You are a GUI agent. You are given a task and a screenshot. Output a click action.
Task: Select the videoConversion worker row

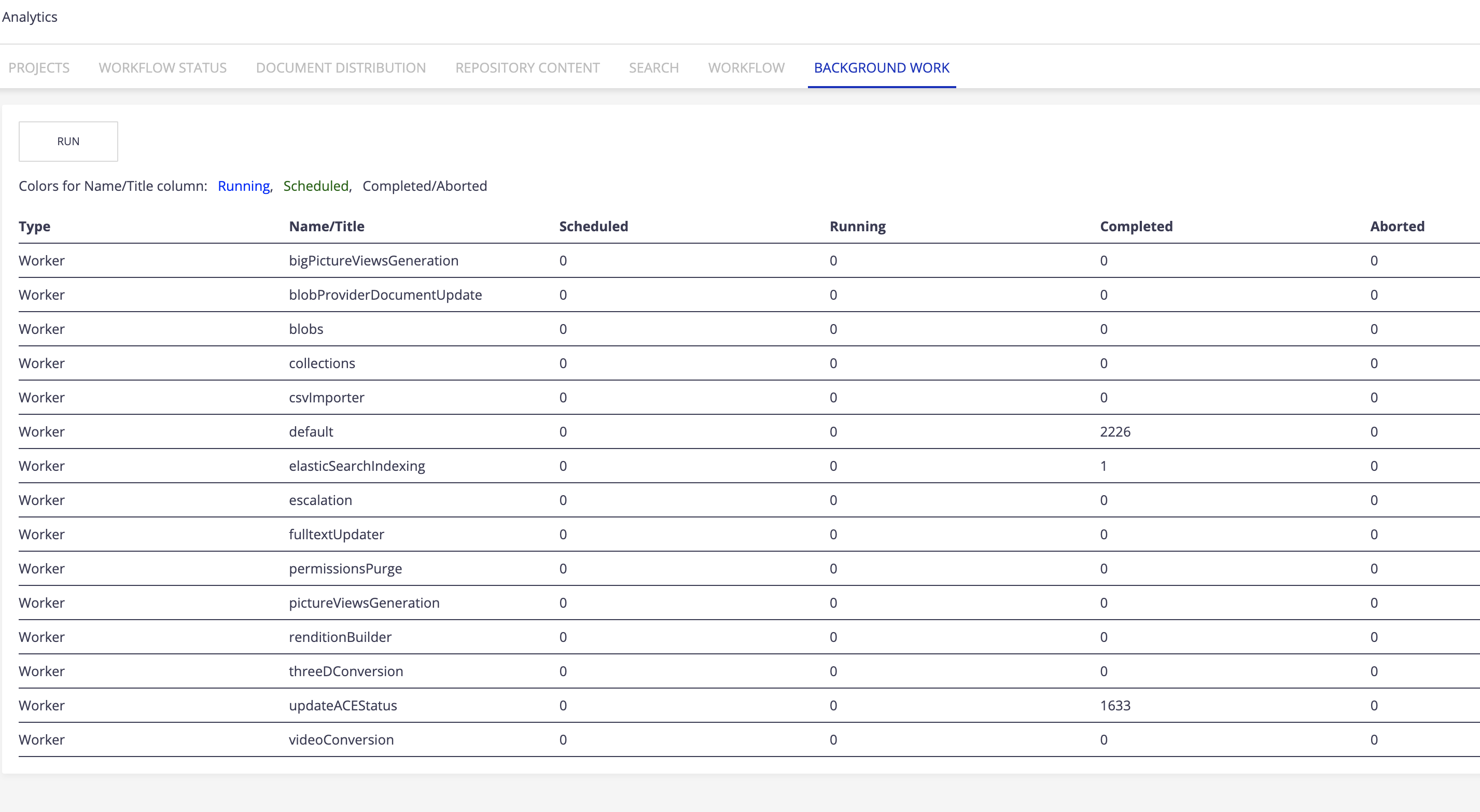[x=341, y=739]
